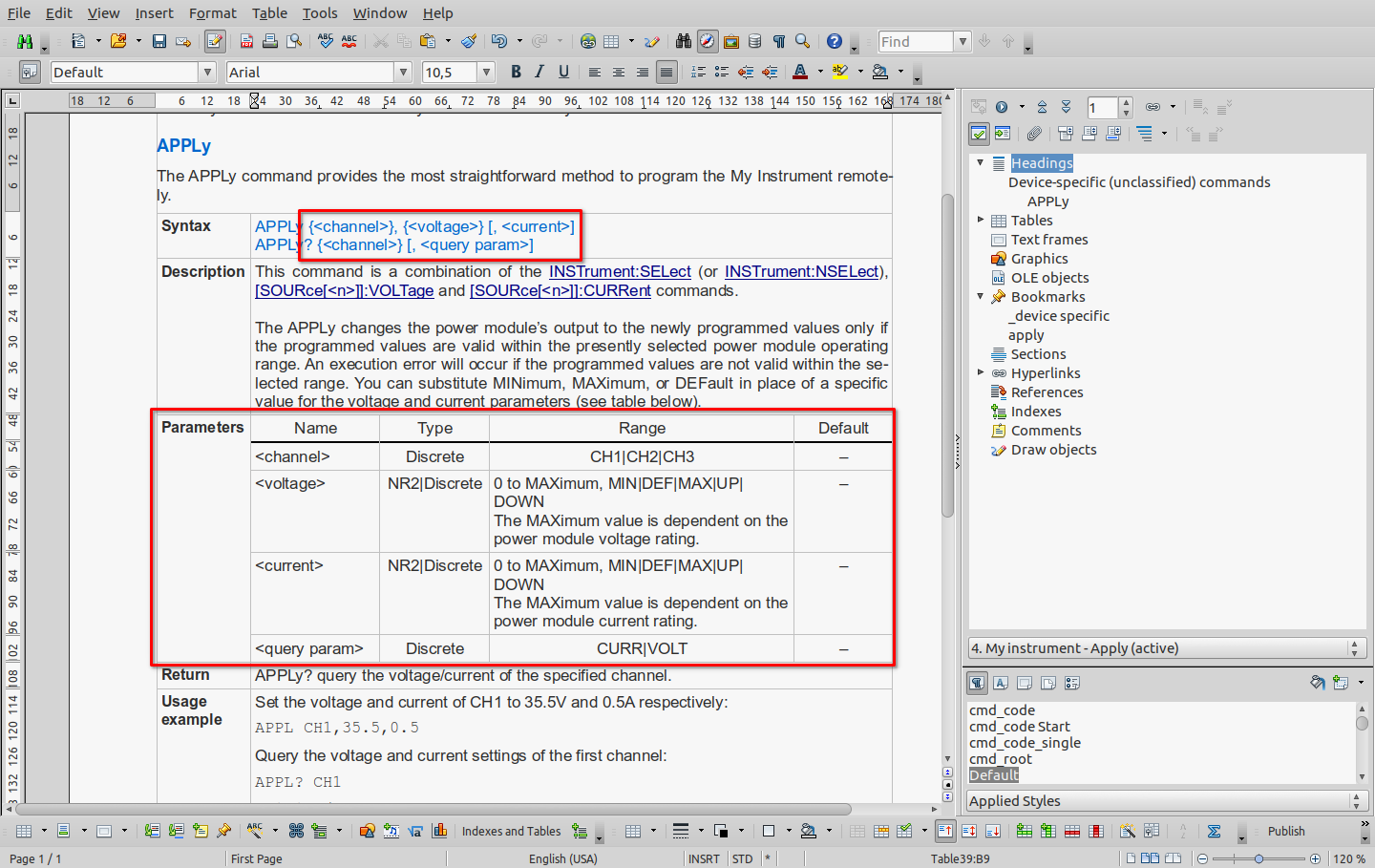Collapse the Bookmarks tree node
Image resolution: width=1375 pixels, height=868 pixels.
980,296
